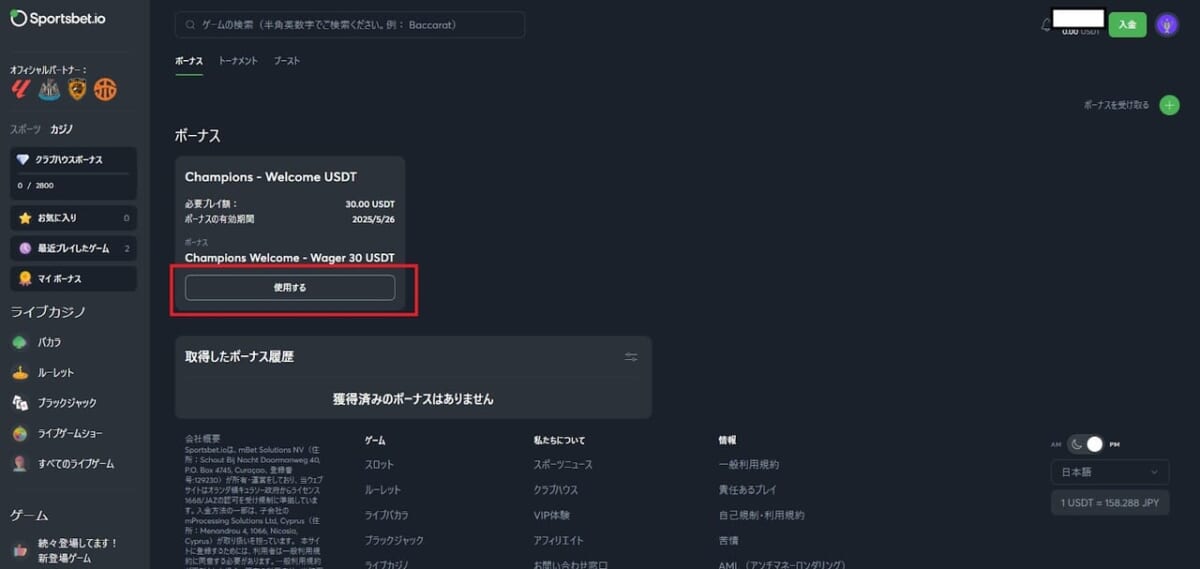Image resolution: width=1200 pixels, height=569 pixels.
Task: Open the VIP体験 footer link
Action: [551, 515]
